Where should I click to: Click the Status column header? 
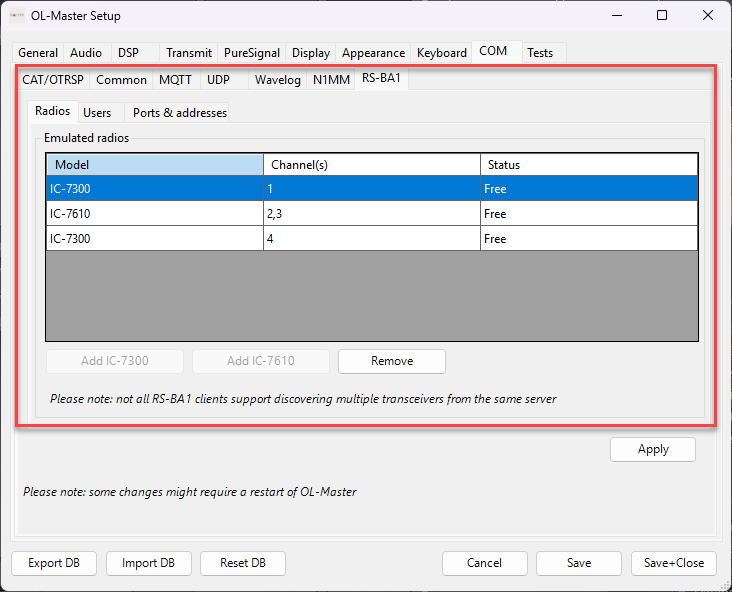[x=589, y=165]
